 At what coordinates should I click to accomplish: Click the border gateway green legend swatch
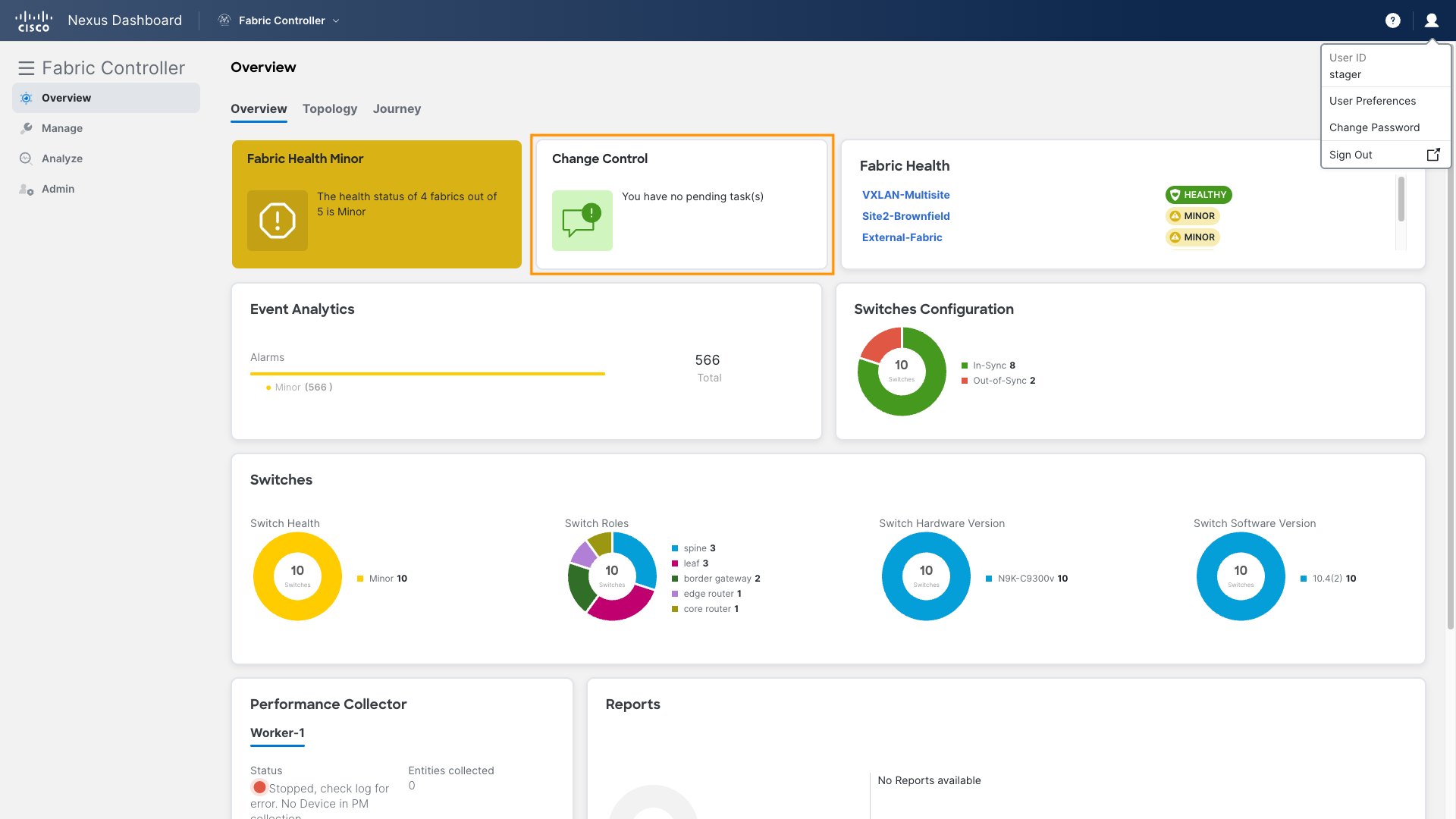click(675, 579)
